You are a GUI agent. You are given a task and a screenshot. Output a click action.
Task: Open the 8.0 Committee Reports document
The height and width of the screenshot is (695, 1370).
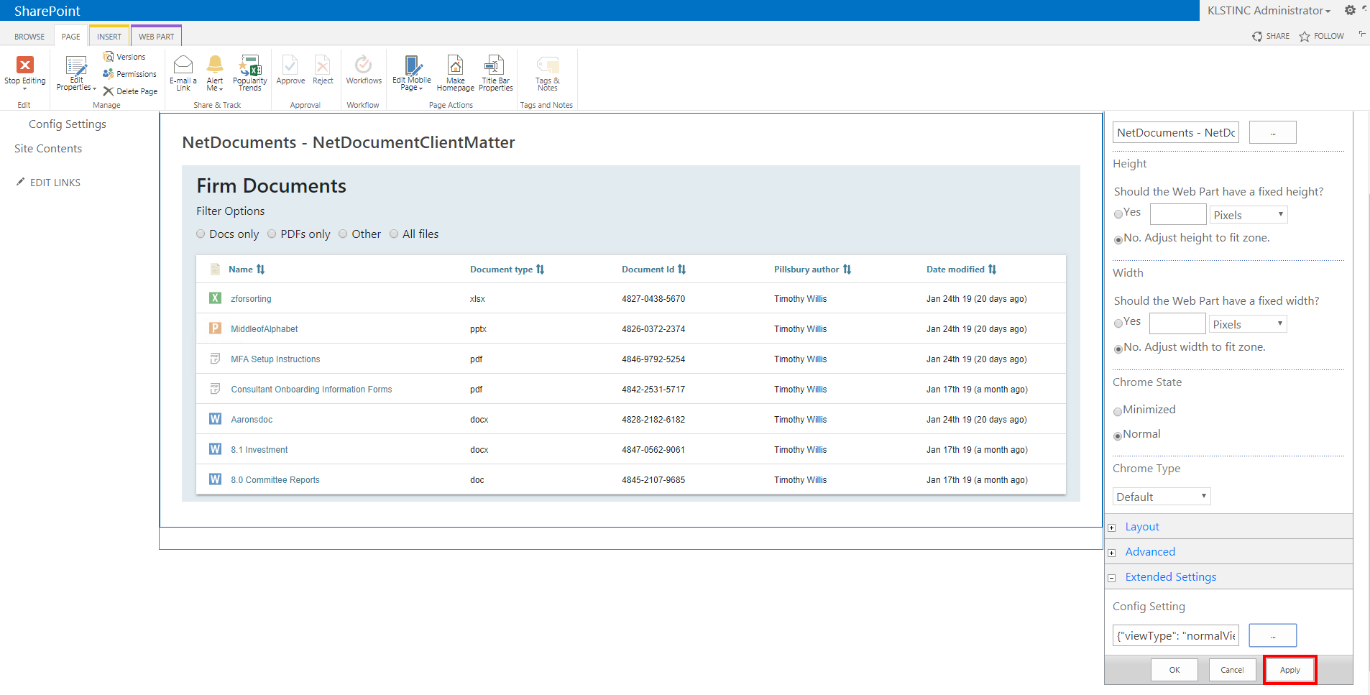coord(275,480)
